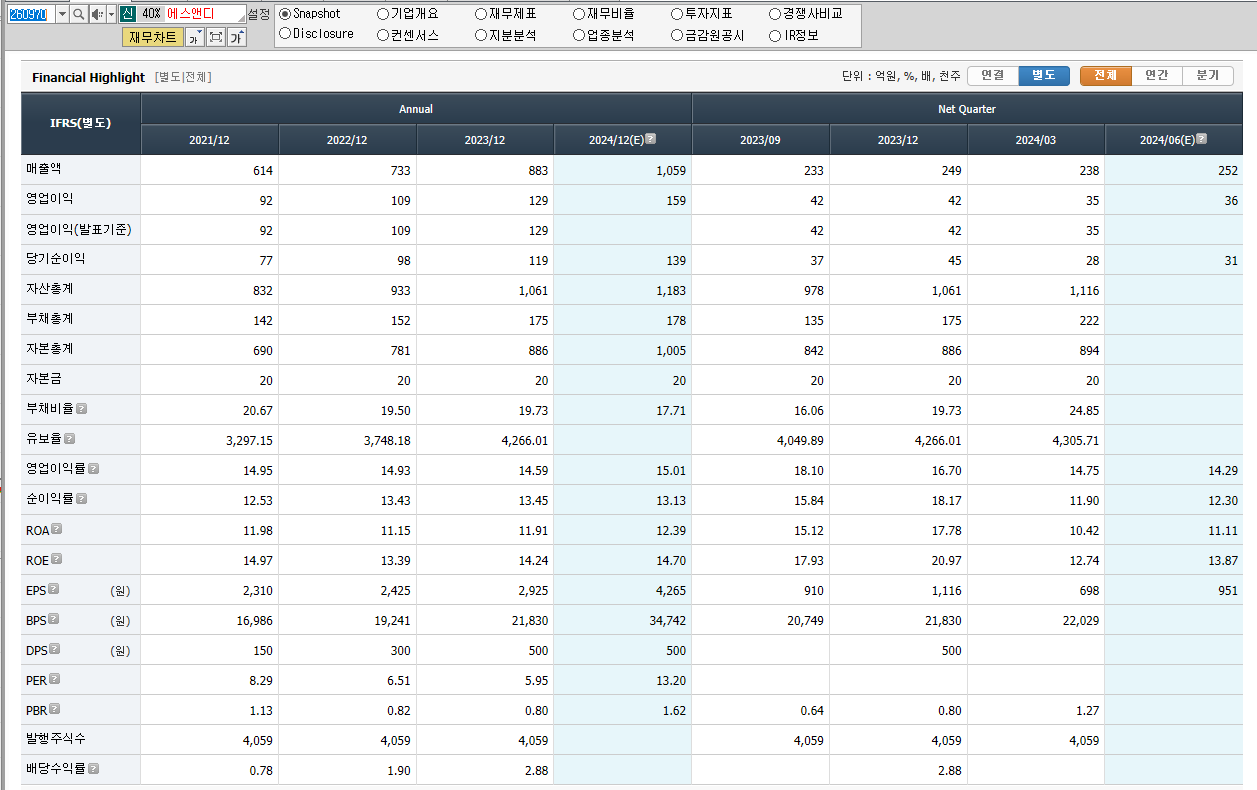Click the 당기순이익 row label
The width and height of the screenshot is (1257, 790).
coord(56,259)
